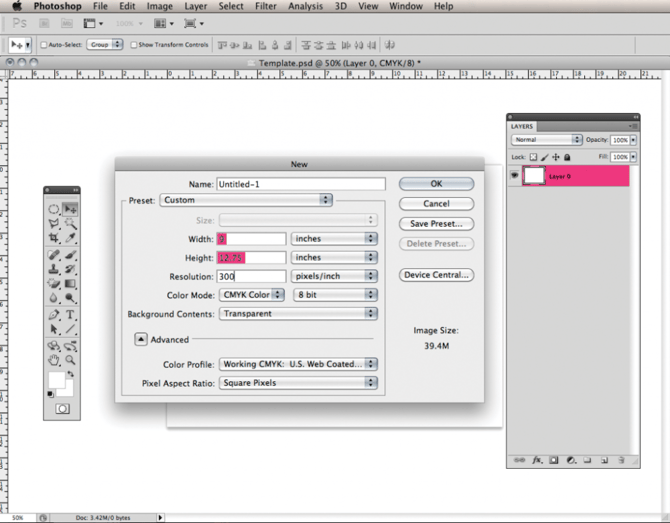670x523 pixels.
Task: Open the 8 bit depth dropdown
Action: pos(335,295)
